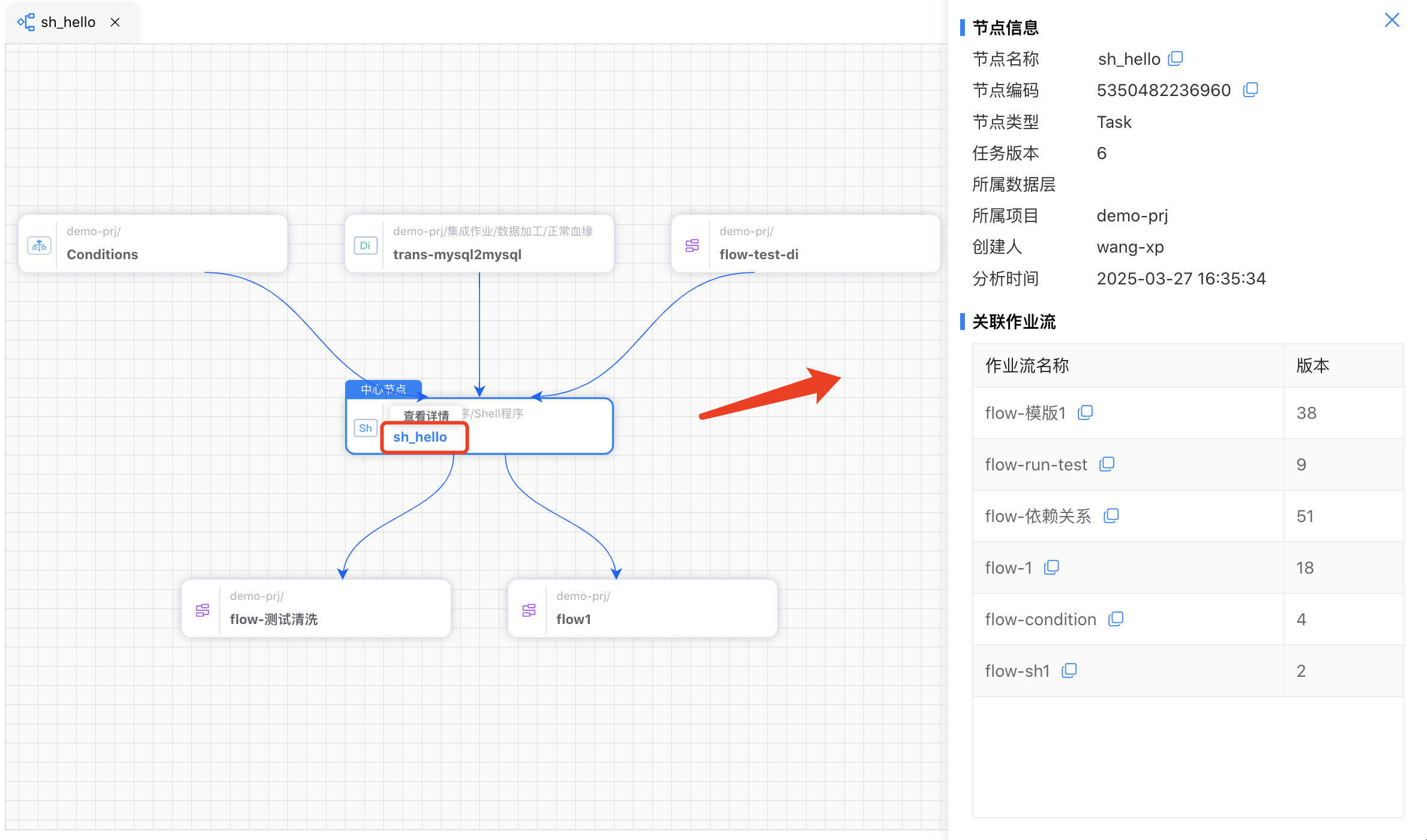Switch to the sh_hello tab

(68, 22)
